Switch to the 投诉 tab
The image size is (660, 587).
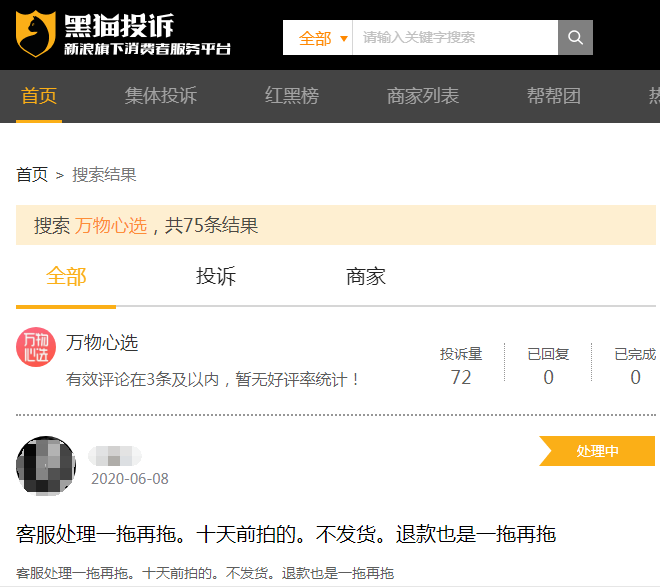pos(216,277)
